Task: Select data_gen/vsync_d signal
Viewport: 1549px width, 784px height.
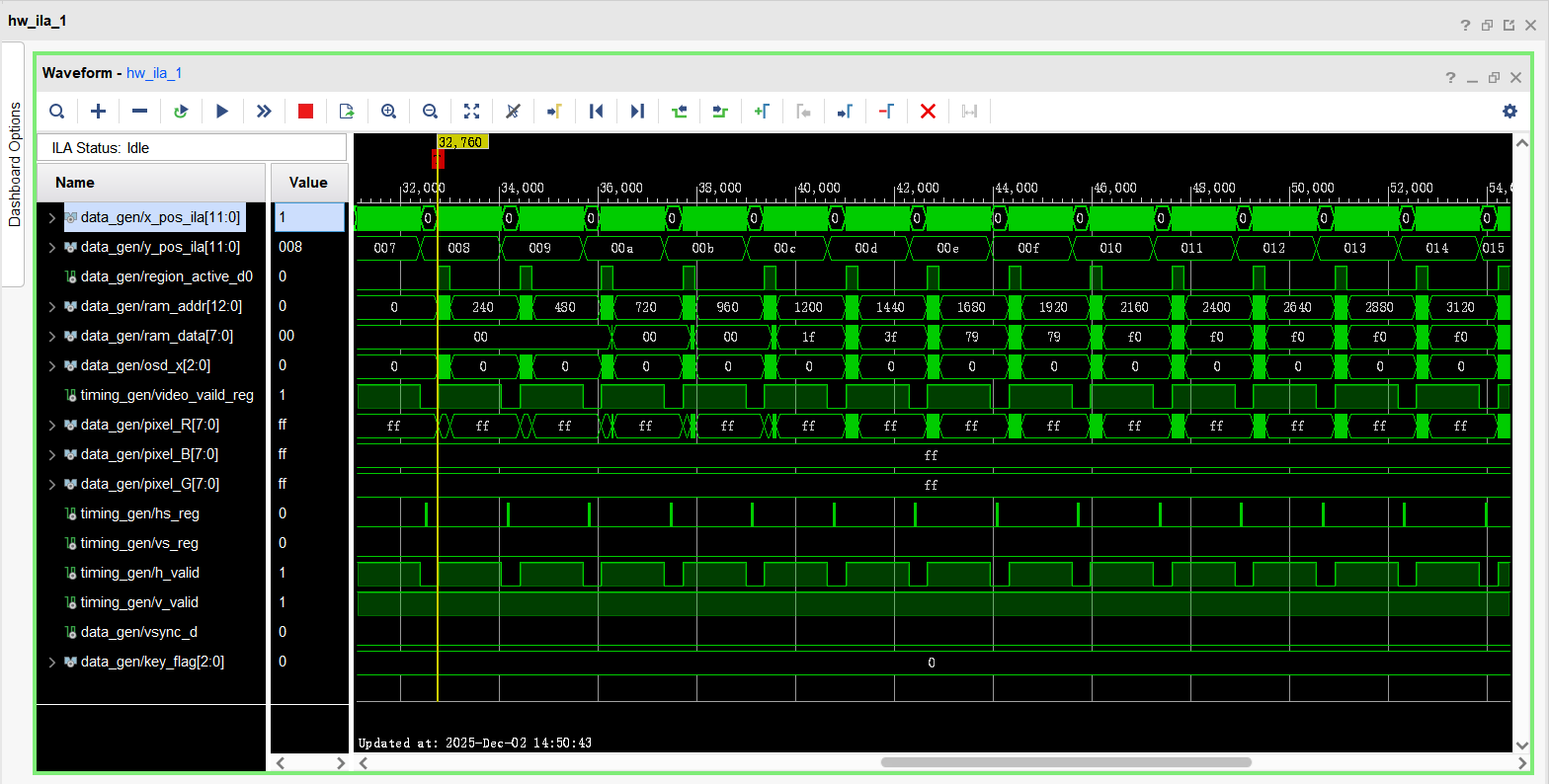Action: [139, 632]
